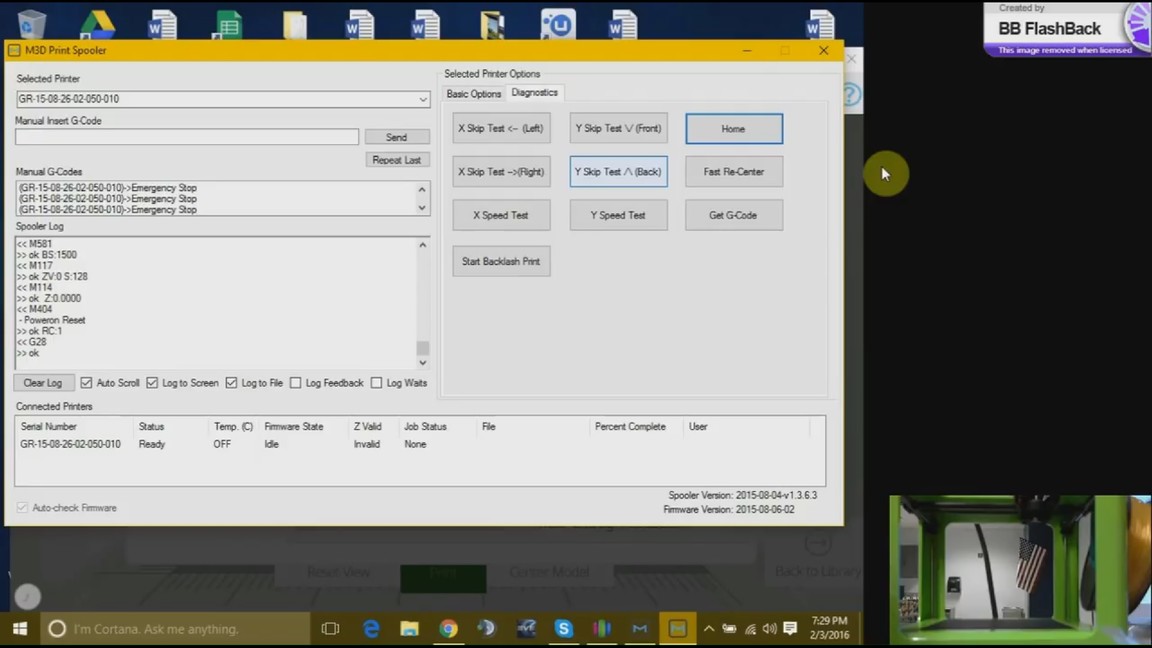Launch Google Chrome from the taskbar
Screen dimensions: 1152x648
tap(448, 629)
